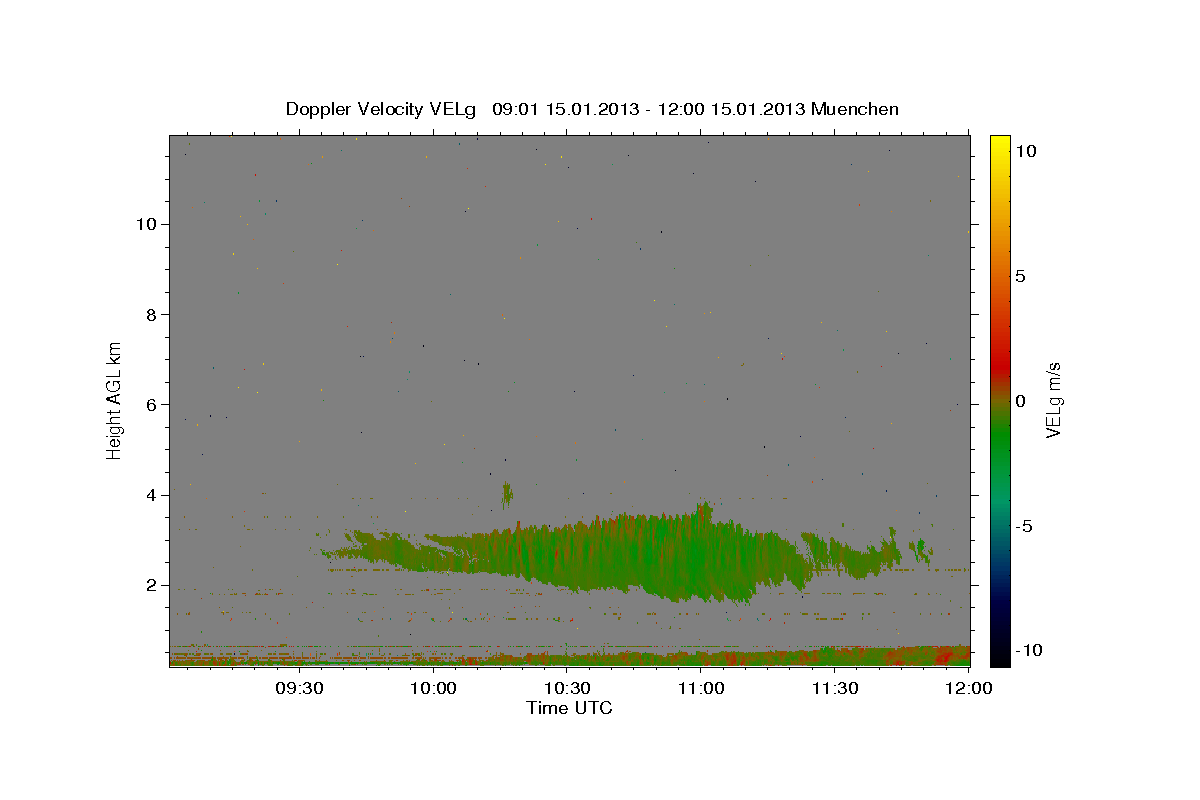This screenshot has width=1200, height=800.
Task: Click the colorbar value '-5'
Action: click(x=1024, y=526)
